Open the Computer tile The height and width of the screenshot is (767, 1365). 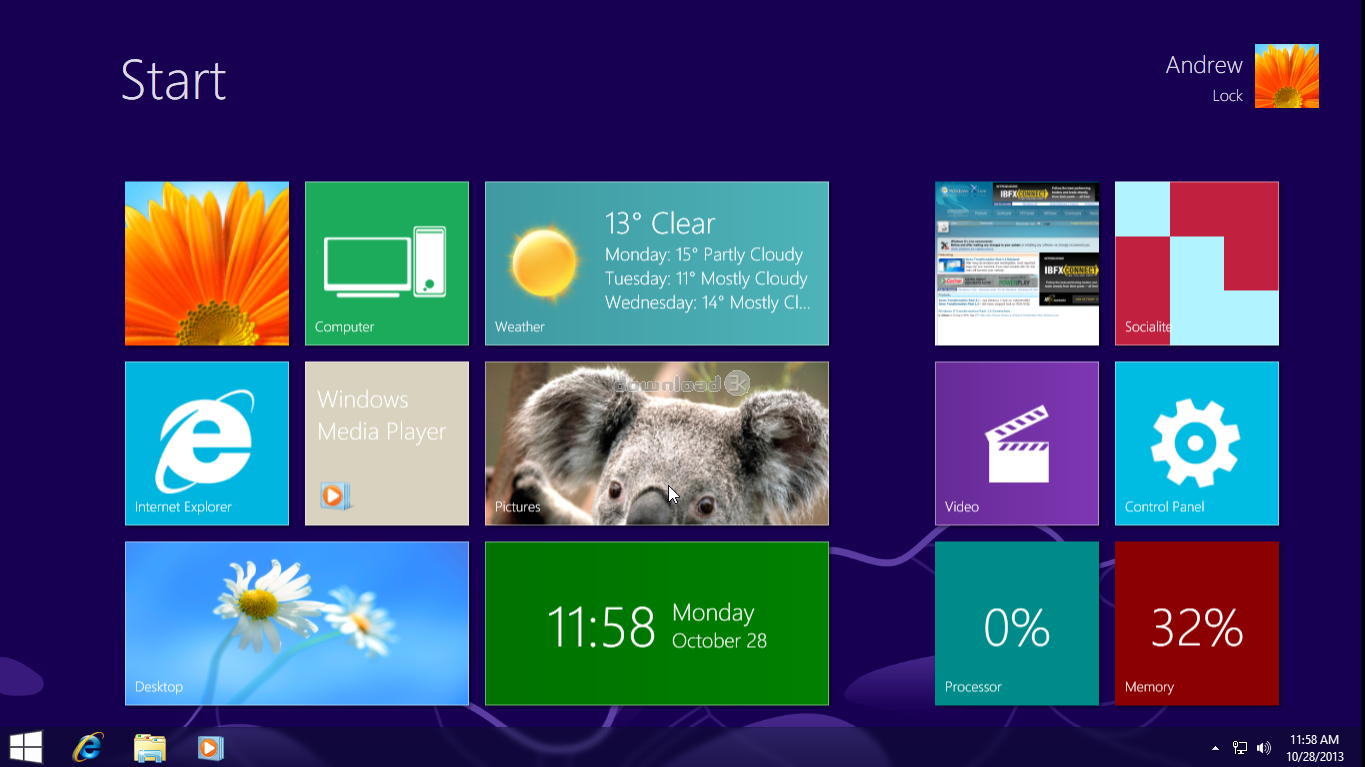tap(386, 263)
